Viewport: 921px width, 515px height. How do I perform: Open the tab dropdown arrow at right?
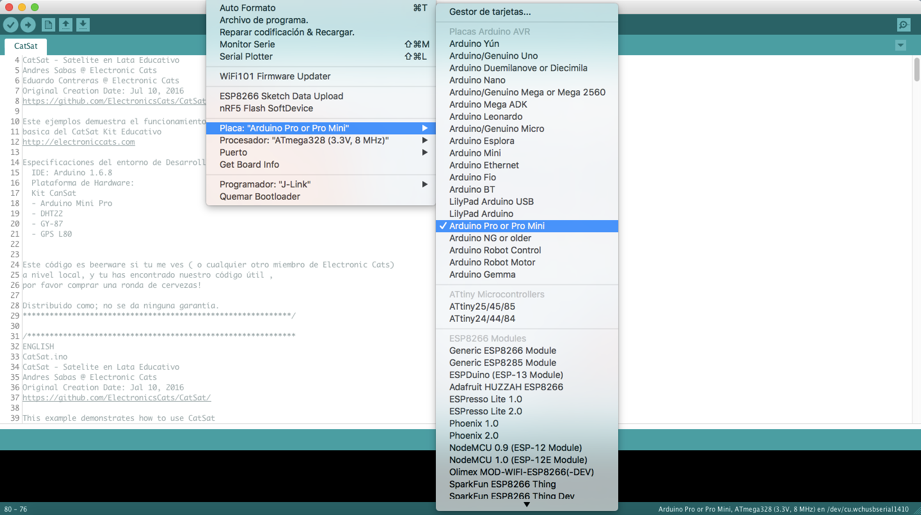900,45
